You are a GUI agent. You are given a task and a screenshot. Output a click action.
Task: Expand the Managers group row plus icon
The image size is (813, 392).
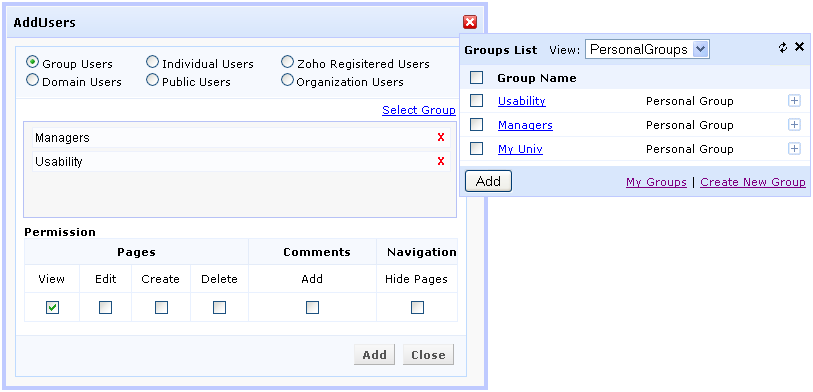pos(794,124)
